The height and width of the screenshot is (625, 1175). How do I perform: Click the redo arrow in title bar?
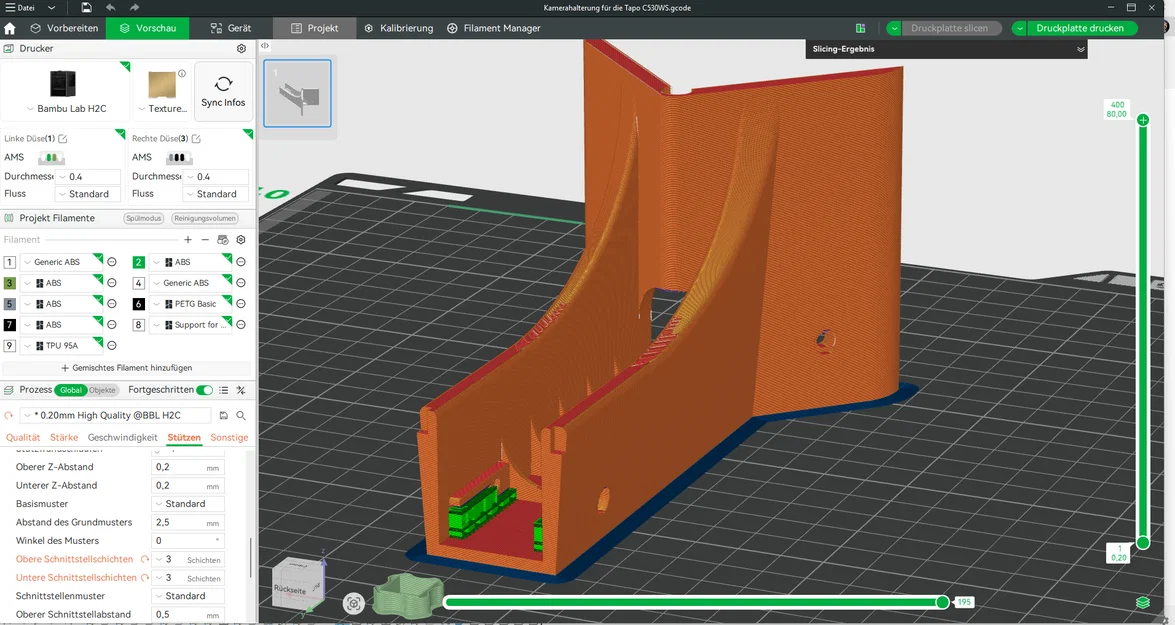pos(134,7)
